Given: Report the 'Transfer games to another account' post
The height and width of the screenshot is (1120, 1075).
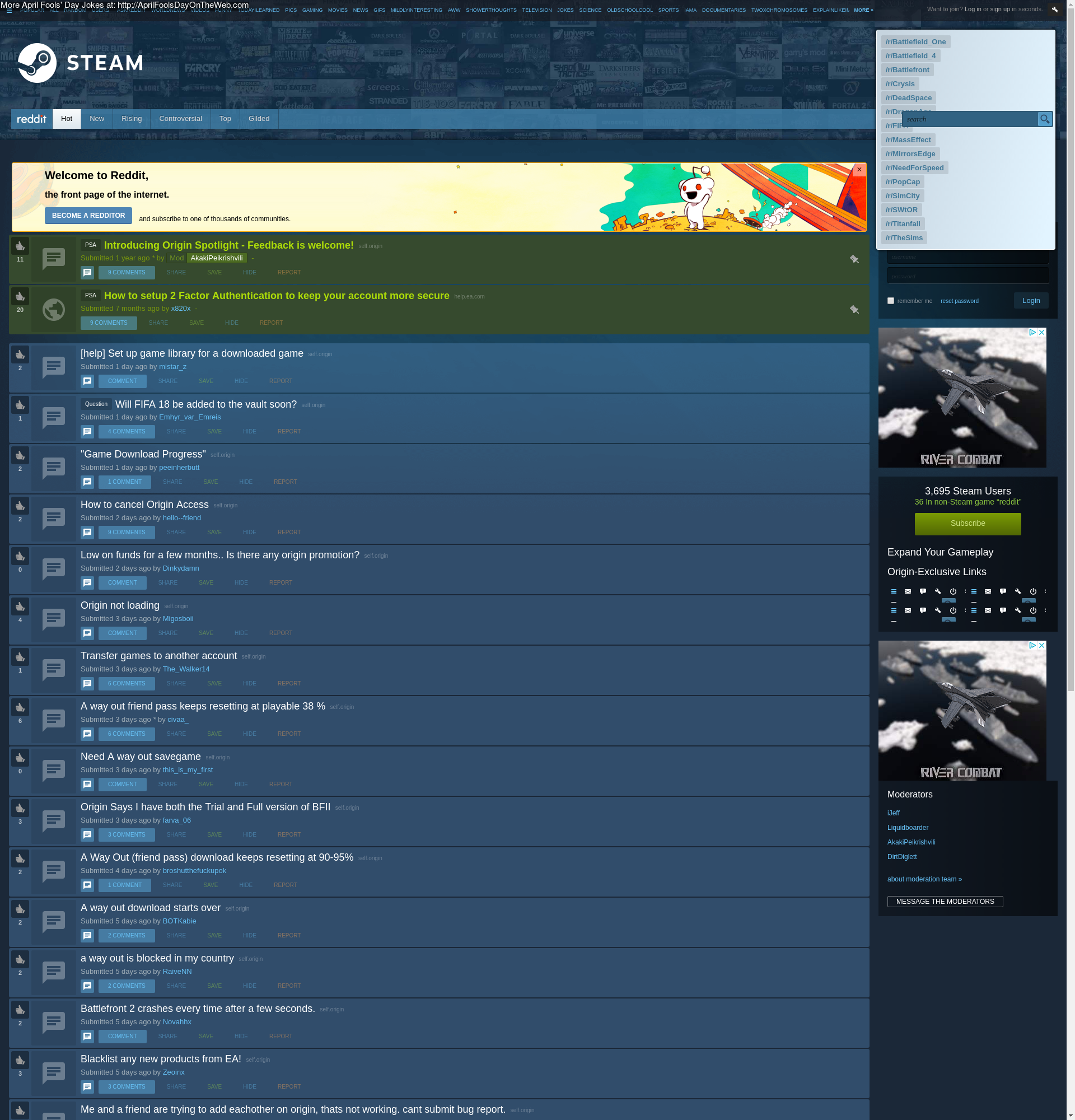Looking at the screenshot, I should tap(288, 684).
